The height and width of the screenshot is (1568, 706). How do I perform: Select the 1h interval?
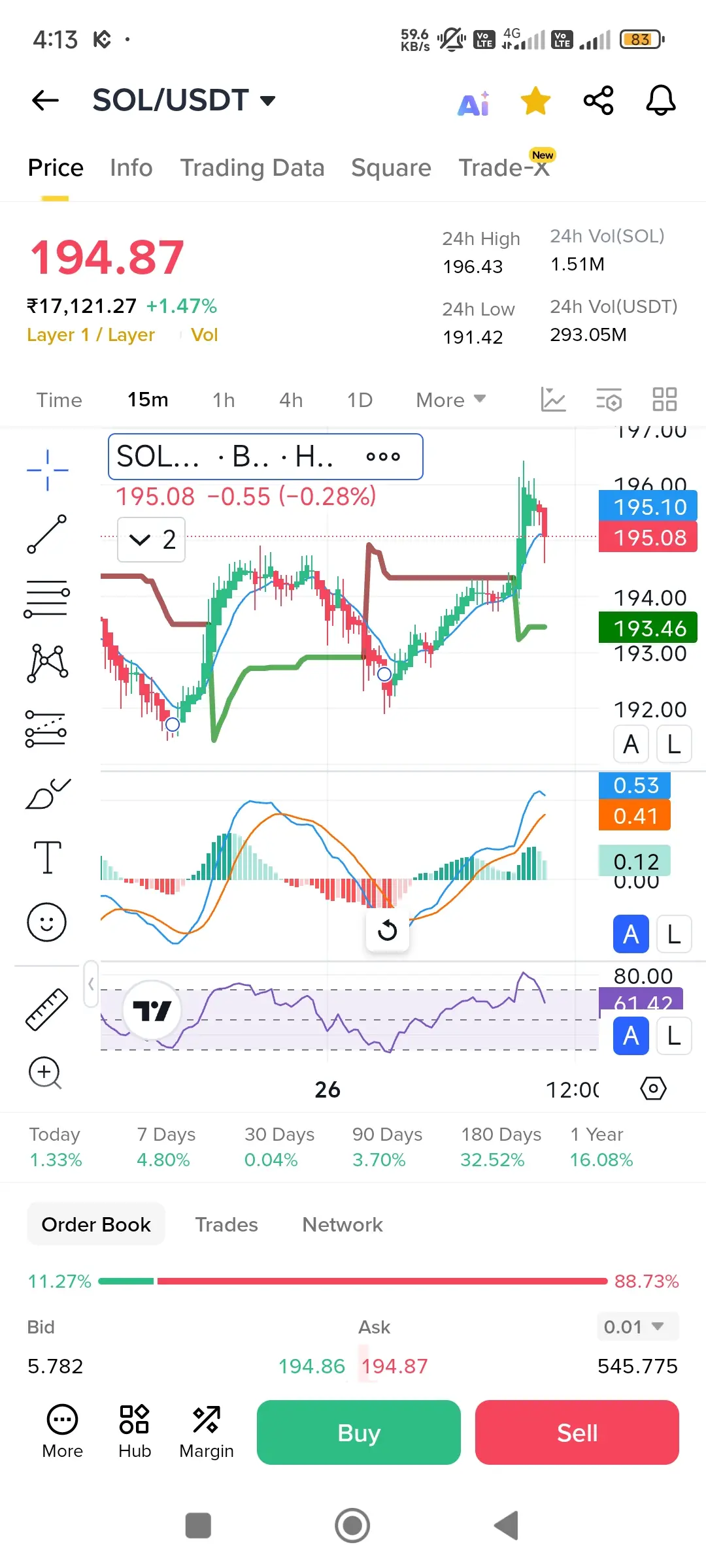tap(224, 400)
